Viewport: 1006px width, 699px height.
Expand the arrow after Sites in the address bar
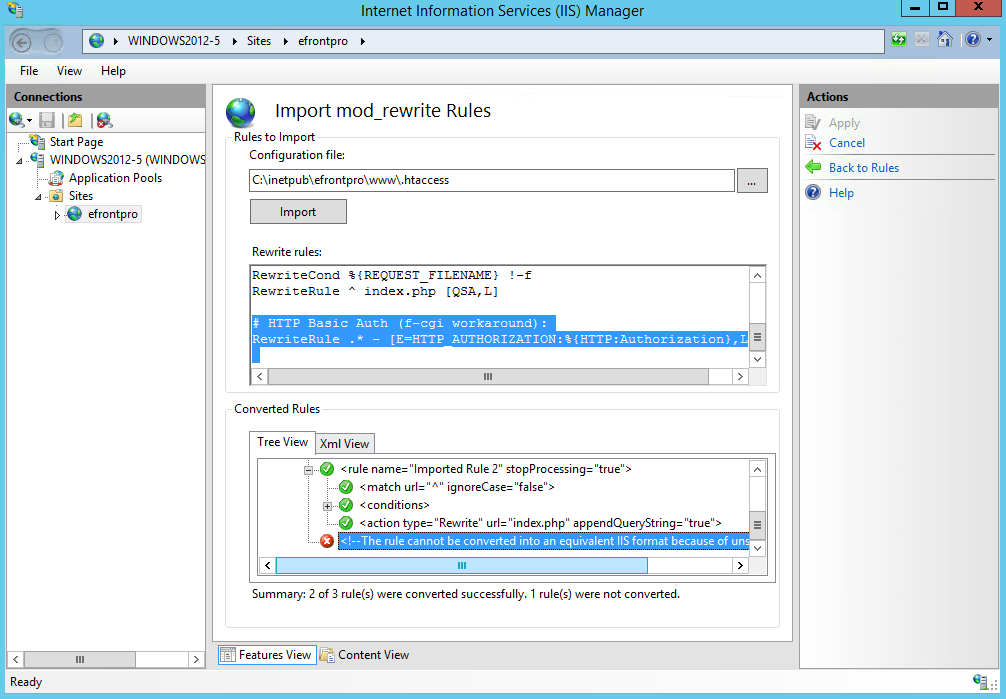click(x=285, y=41)
